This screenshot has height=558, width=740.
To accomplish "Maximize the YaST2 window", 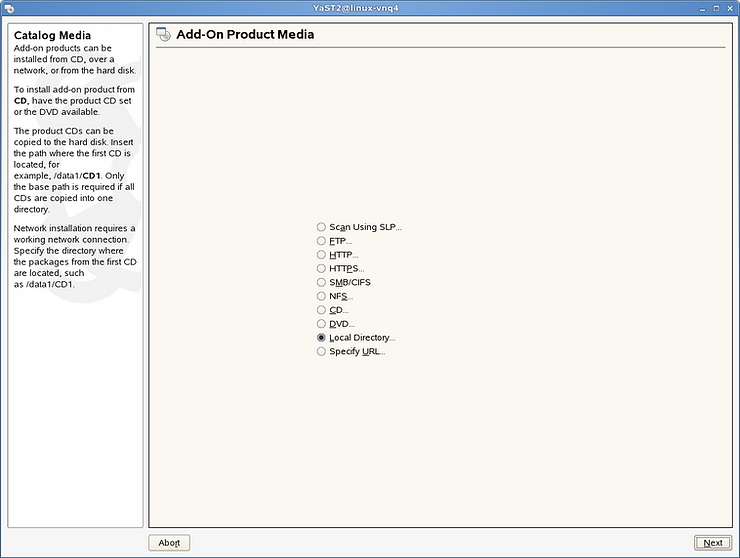I will coord(716,8).
